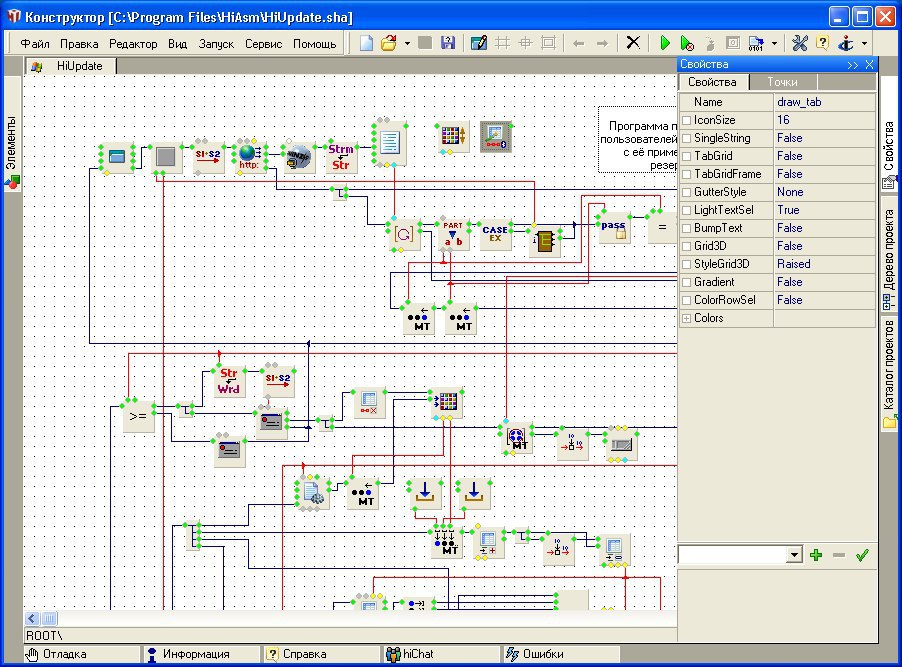Select the StyleGrid3D value Raised
This screenshot has height=667, width=902.
click(x=825, y=264)
